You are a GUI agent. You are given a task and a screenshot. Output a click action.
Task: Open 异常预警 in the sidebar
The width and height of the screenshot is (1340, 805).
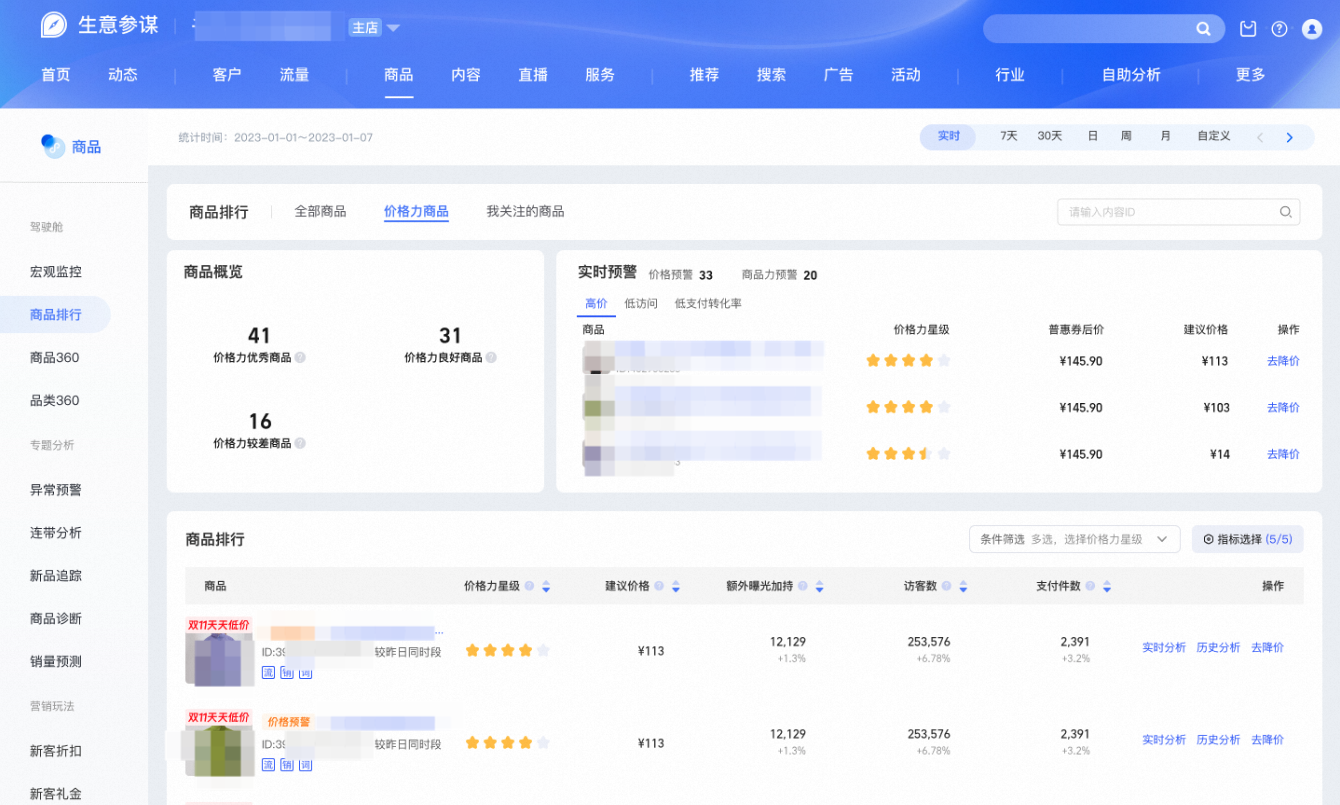pyautogui.click(x=56, y=489)
